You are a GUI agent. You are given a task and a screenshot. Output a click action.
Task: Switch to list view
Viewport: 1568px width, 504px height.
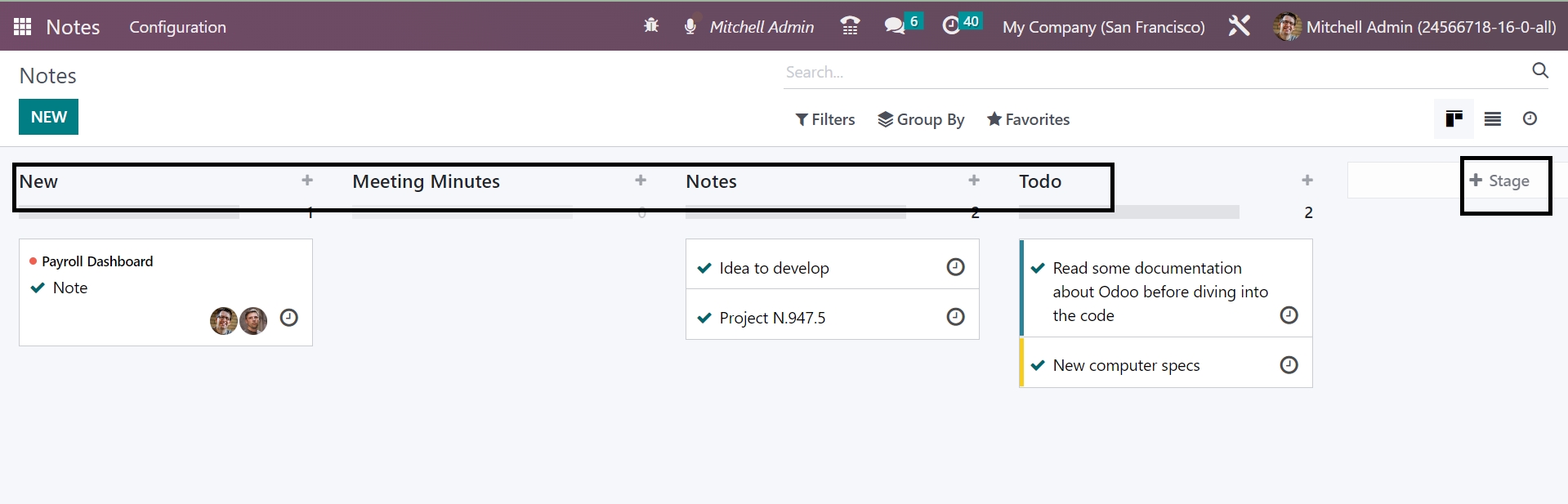[1493, 119]
